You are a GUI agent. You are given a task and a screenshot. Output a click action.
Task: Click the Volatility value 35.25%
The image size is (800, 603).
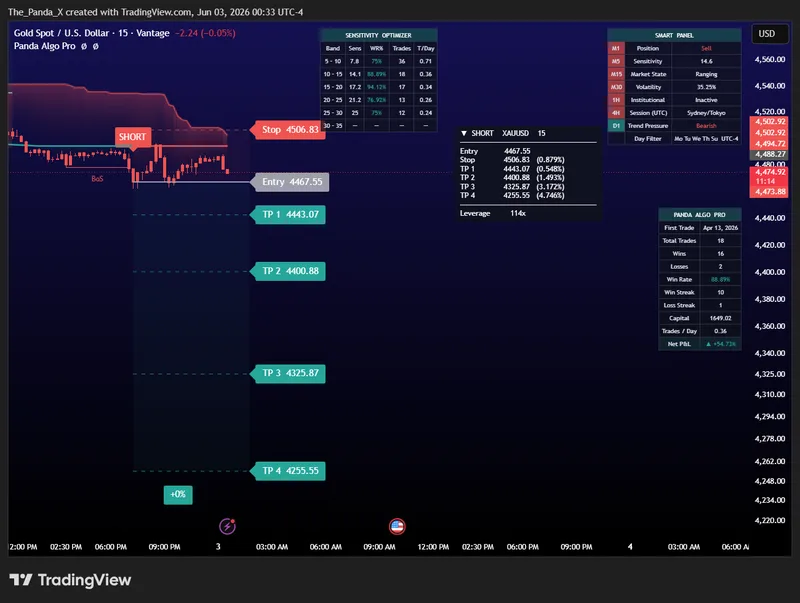tap(706, 87)
